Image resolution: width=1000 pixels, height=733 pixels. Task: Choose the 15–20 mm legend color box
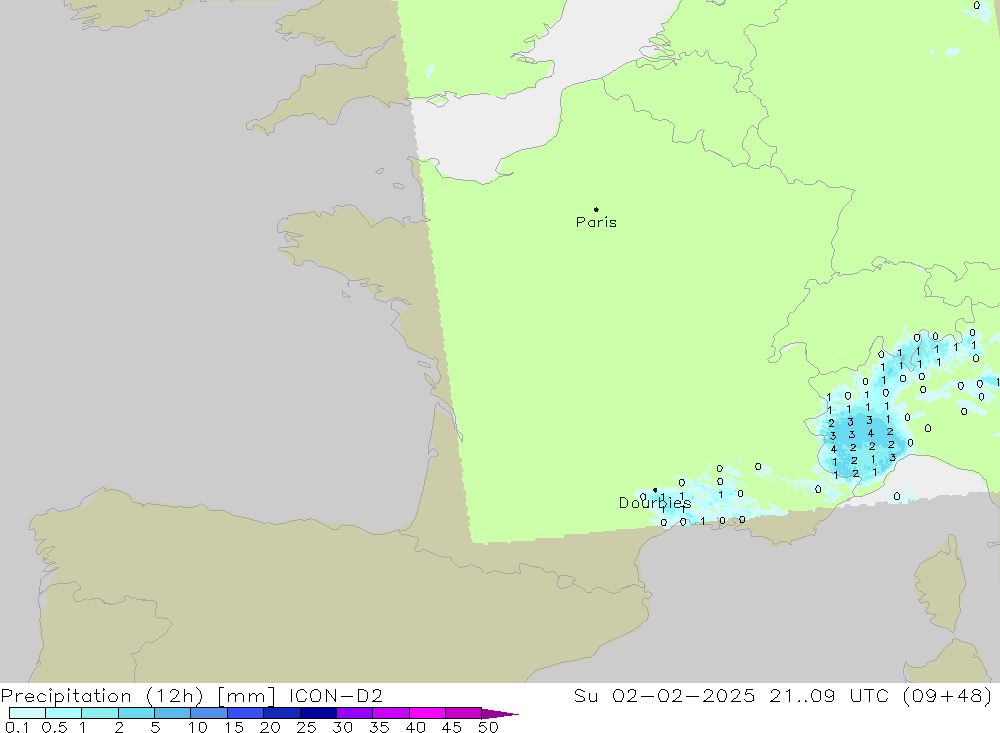tap(246, 713)
